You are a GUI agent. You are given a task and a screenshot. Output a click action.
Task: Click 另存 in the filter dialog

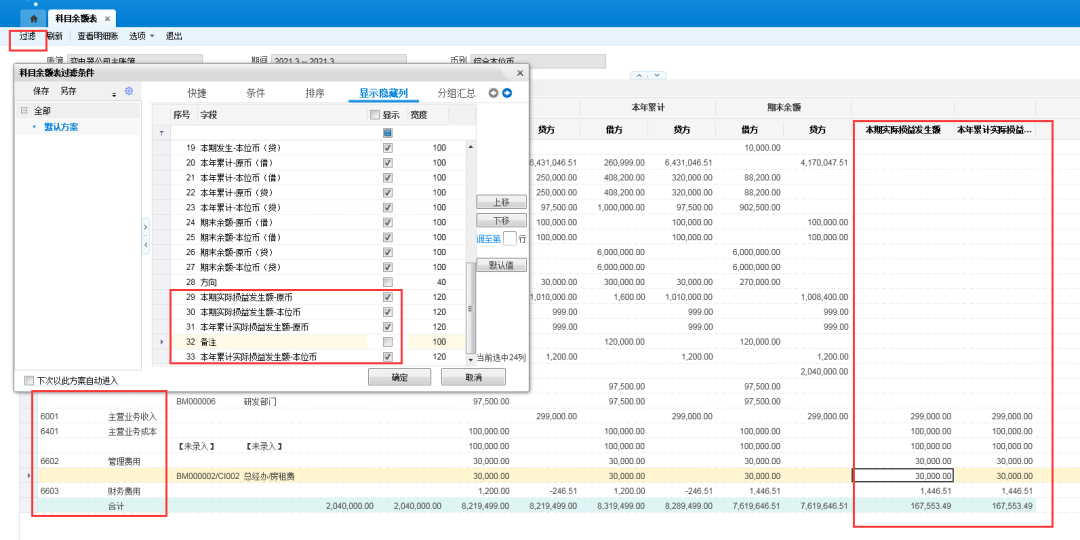(68, 91)
